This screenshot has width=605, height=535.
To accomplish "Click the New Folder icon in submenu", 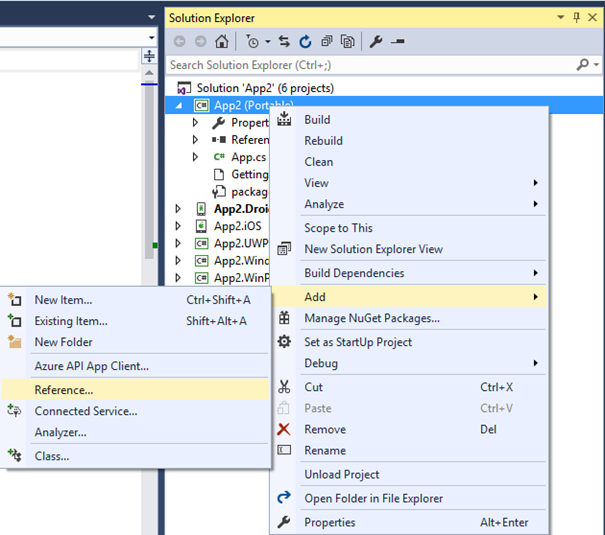I will click(x=14, y=341).
